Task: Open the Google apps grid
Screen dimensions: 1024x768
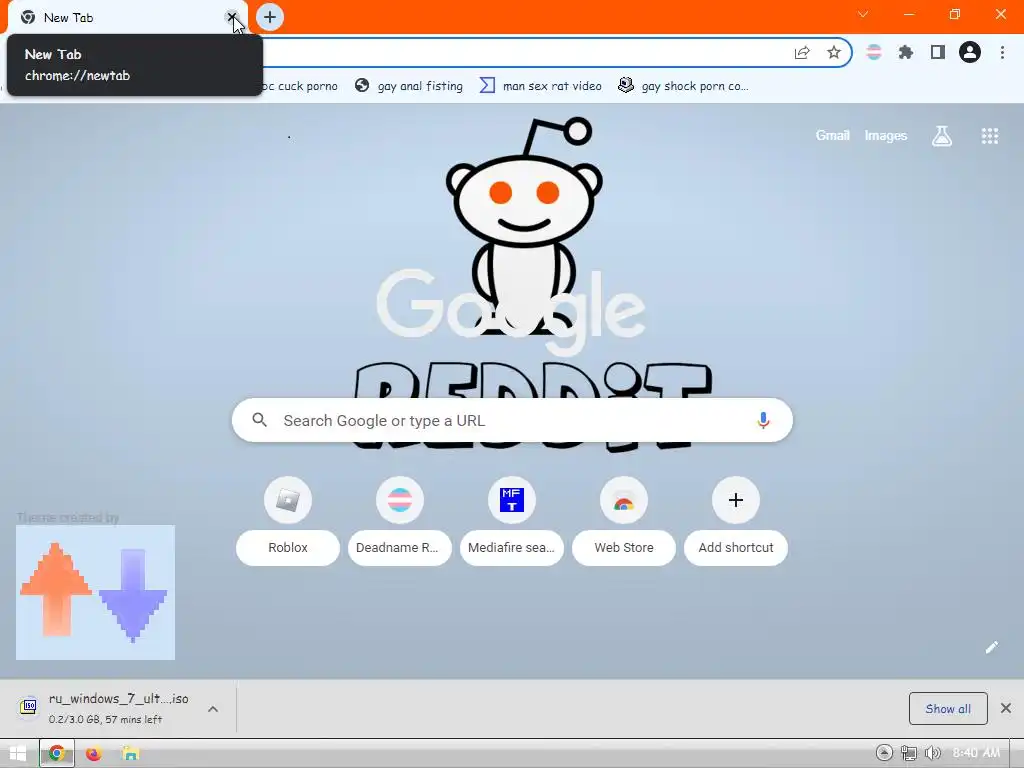Action: pos(989,136)
